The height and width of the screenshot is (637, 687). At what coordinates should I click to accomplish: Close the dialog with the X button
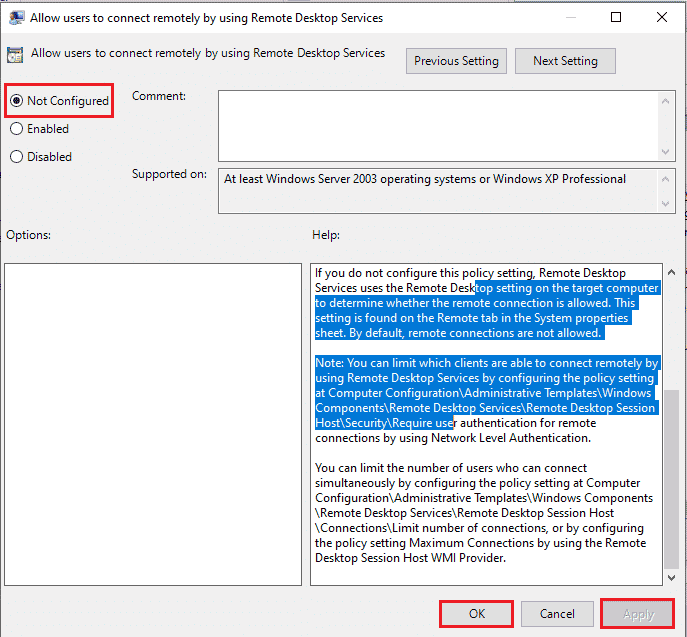pos(662,17)
